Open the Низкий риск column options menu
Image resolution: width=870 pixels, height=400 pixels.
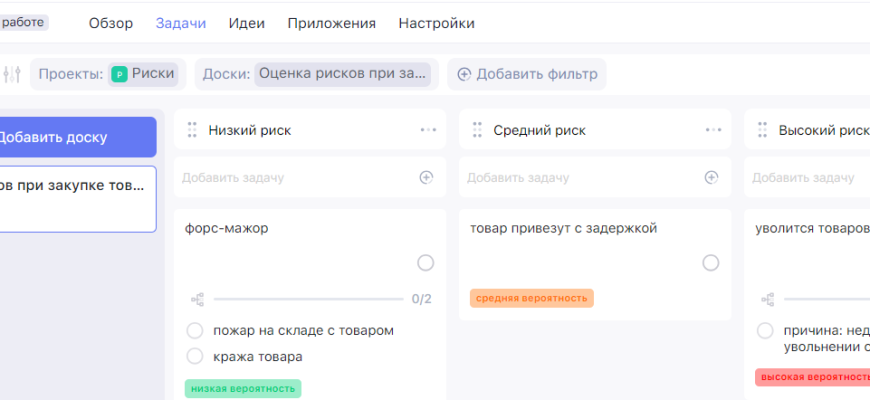[x=428, y=130]
